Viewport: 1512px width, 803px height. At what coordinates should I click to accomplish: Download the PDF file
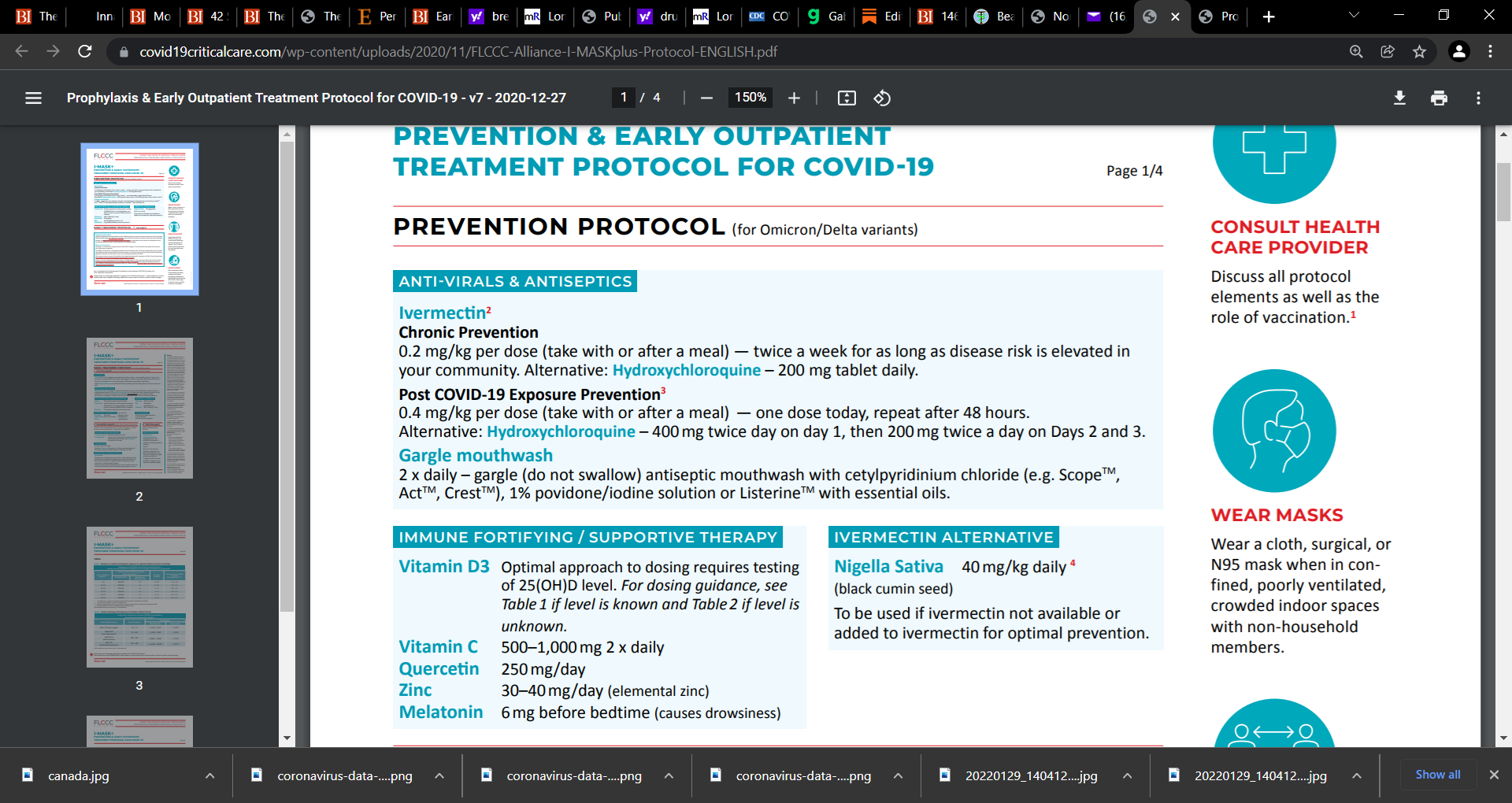coord(1400,98)
